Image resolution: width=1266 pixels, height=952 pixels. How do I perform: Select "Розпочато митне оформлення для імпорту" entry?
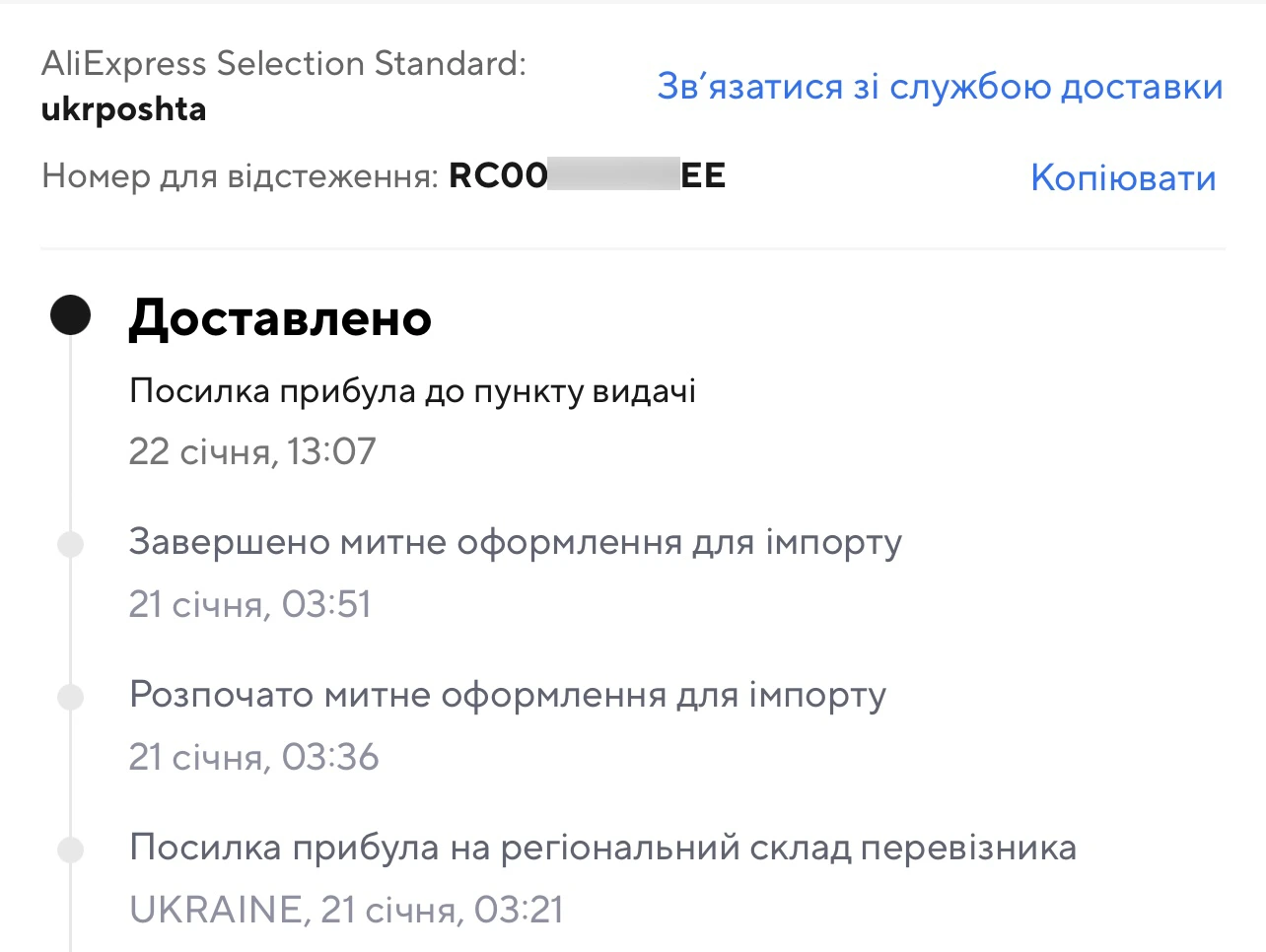507,696
